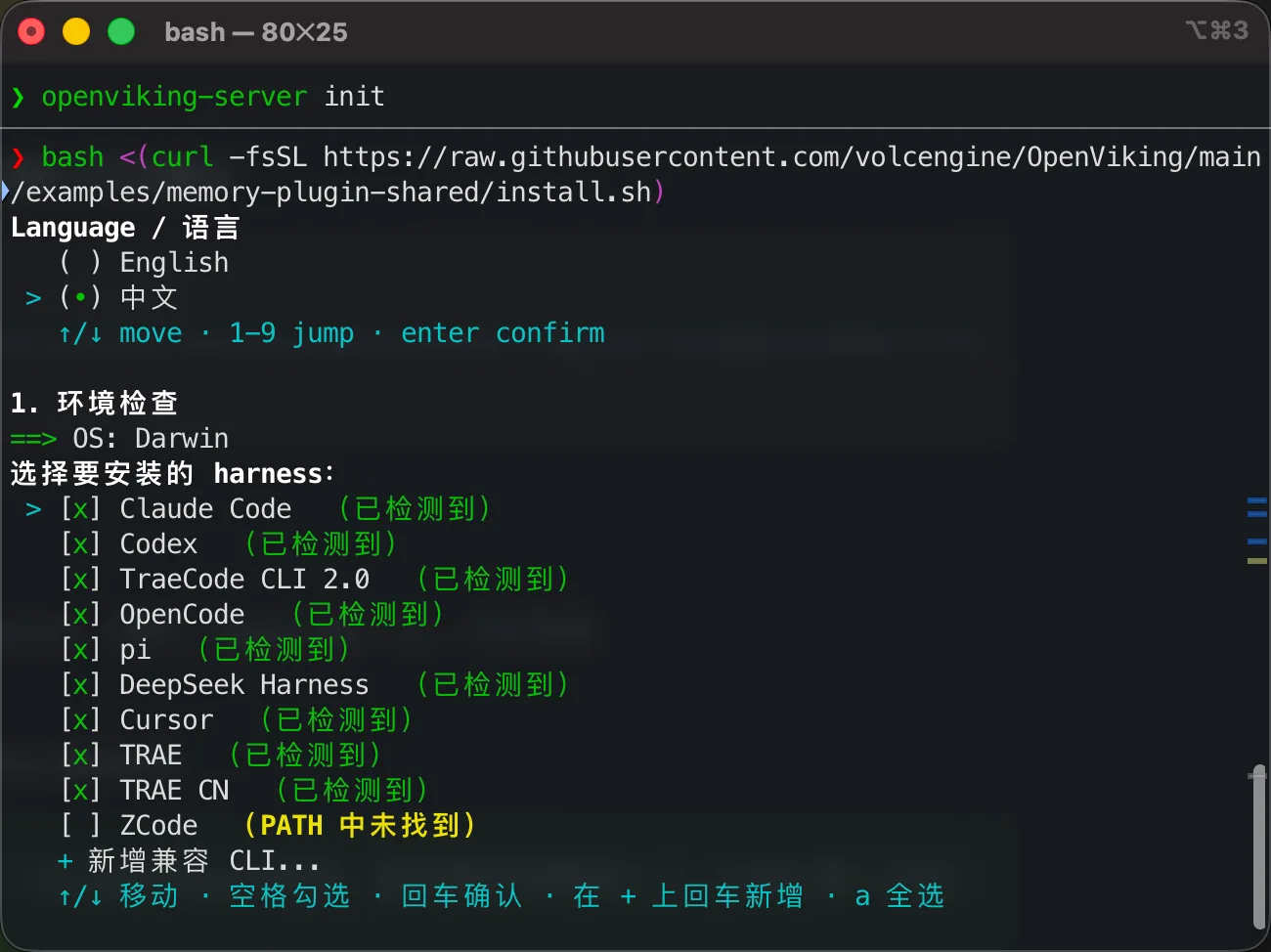1271x952 pixels.
Task: Click the 'install.sh' path text
Action: click(x=574, y=193)
